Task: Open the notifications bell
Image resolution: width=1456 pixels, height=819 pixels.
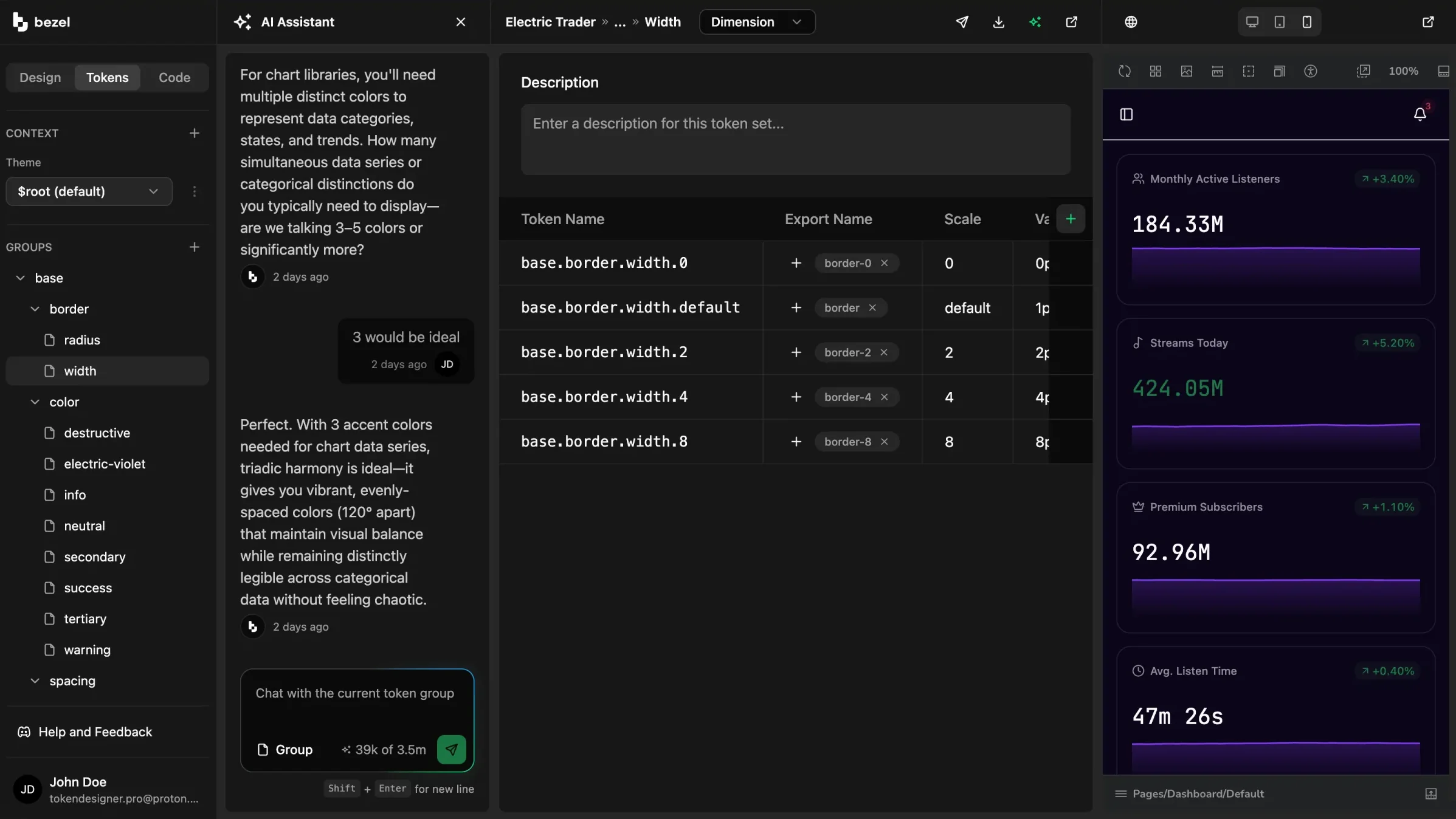Action: 1420,114
